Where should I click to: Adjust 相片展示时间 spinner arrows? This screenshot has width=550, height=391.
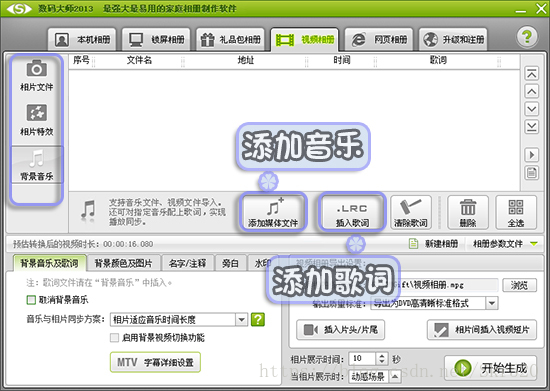coord(382,359)
